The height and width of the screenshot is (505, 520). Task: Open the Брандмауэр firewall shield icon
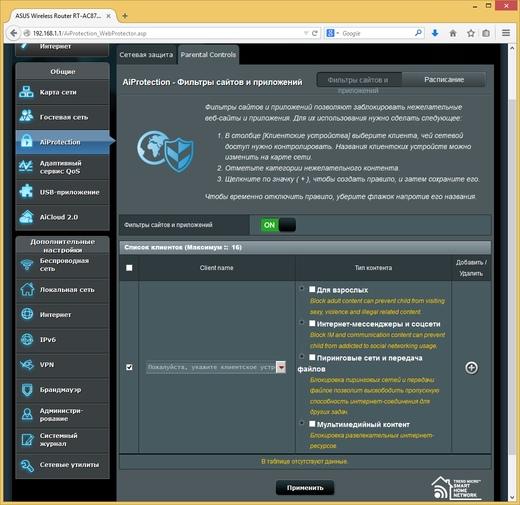pyautogui.click(x=27, y=389)
